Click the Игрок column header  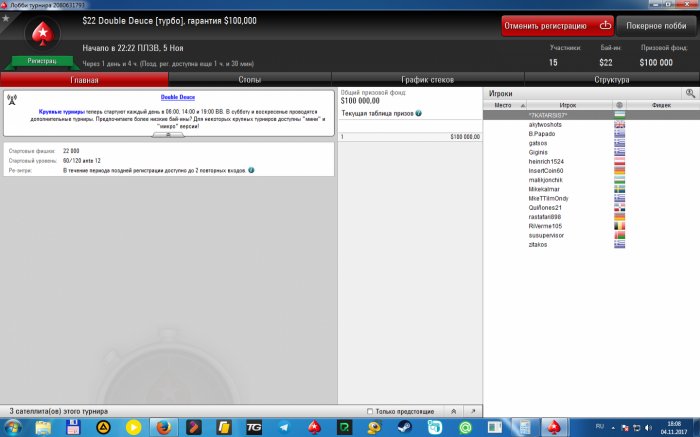(x=570, y=105)
